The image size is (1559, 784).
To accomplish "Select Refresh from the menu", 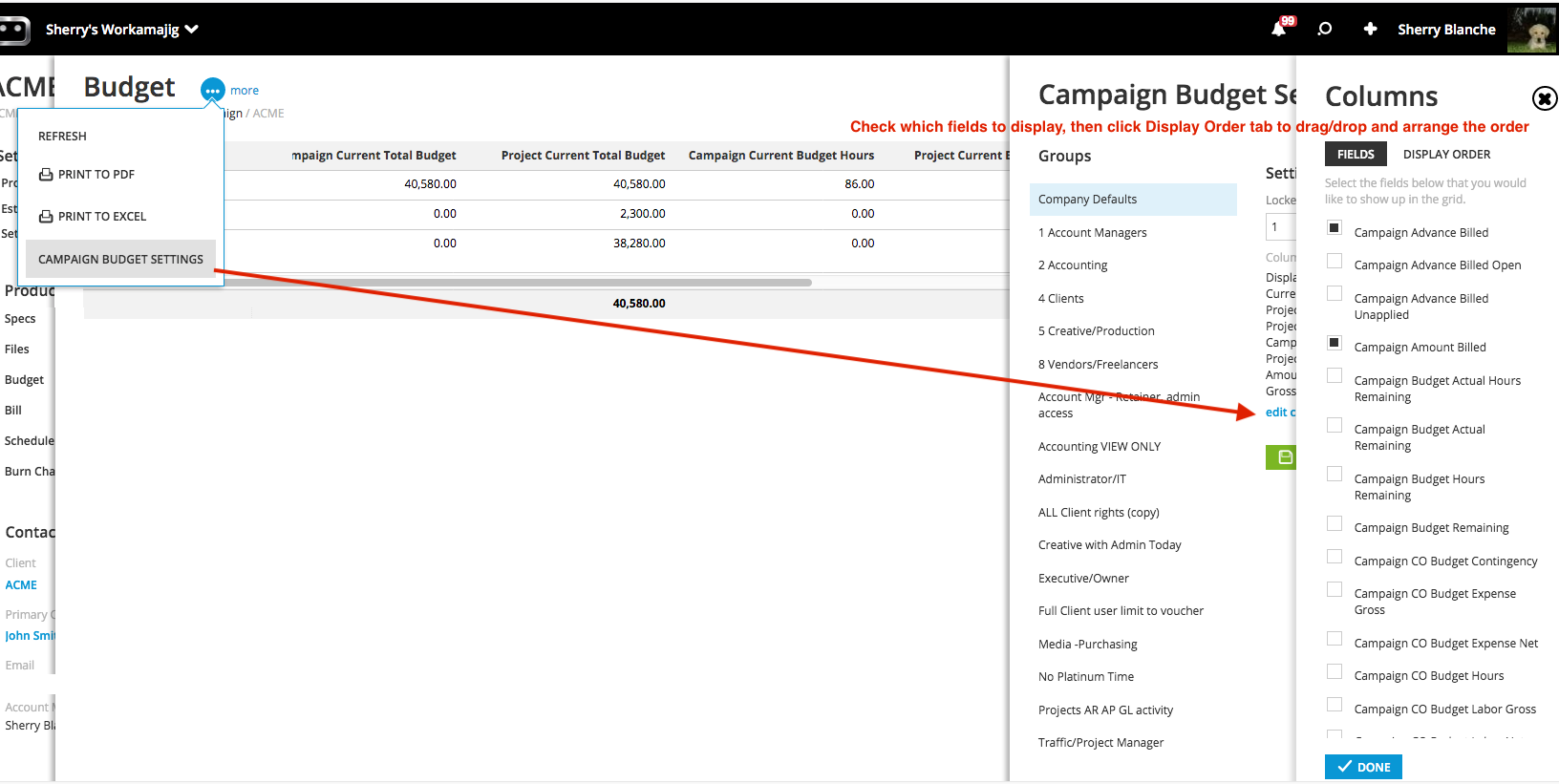I will pyautogui.click(x=62, y=137).
